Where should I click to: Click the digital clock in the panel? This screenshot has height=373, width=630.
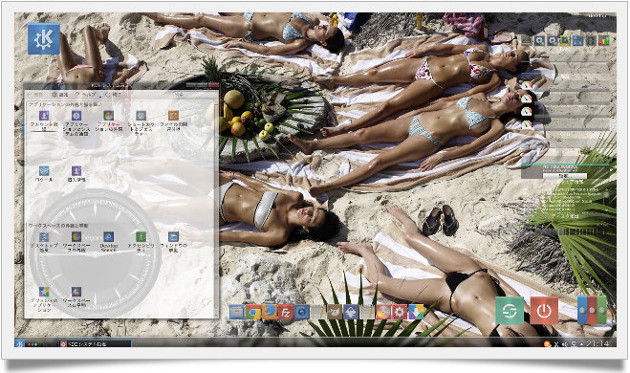(x=597, y=344)
